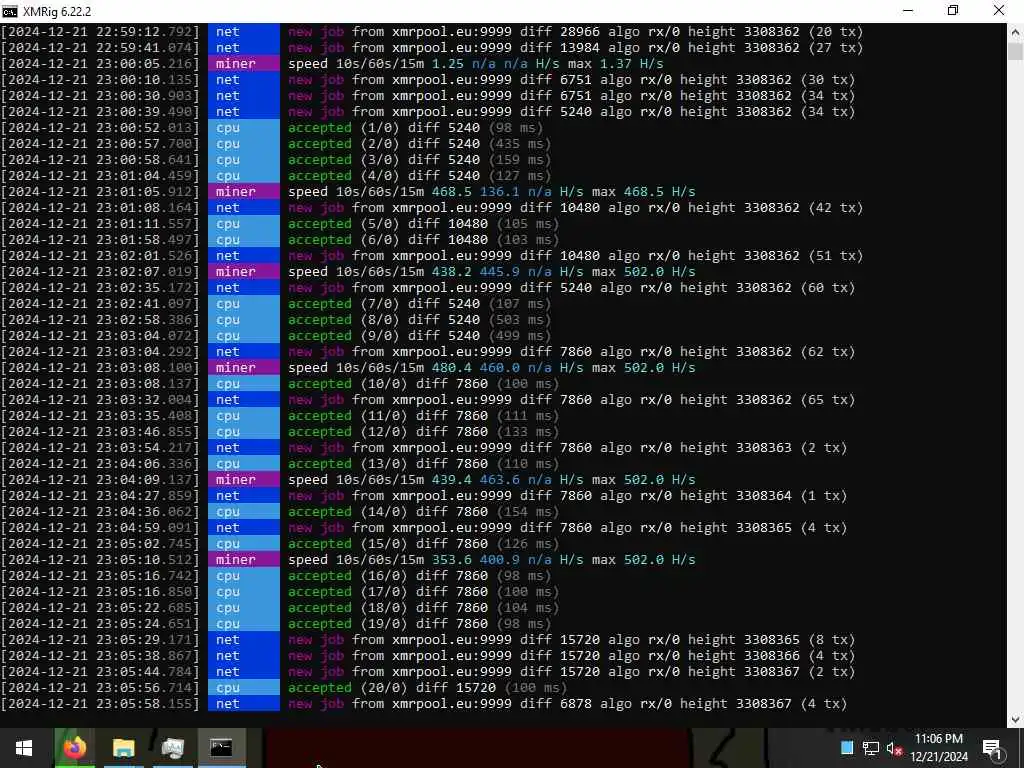1024x768 pixels.
Task: Click the 'accepted (20/0) diff 15720' line
Action: [284, 688]
